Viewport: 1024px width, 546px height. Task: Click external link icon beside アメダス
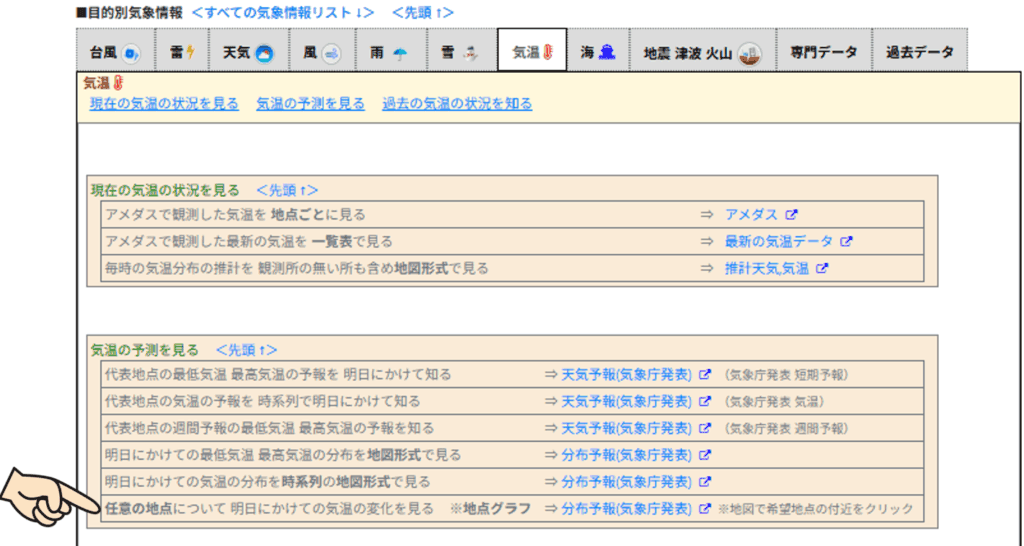[791, 214]
